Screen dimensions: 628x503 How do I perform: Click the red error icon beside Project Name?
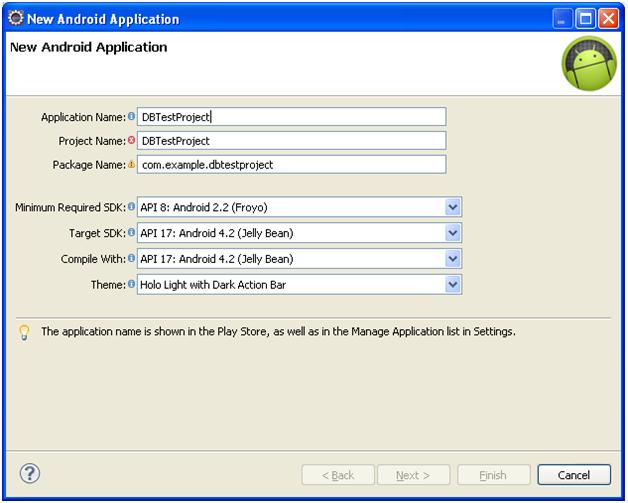click(131, 140)
